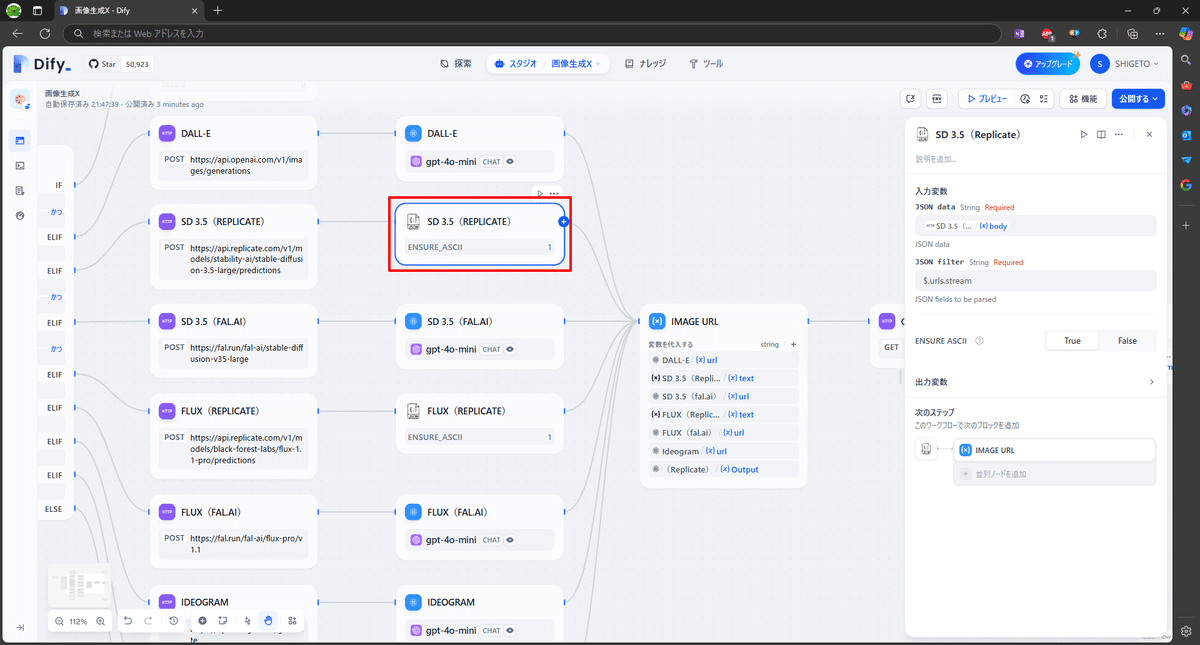This screenshot has width=1200, height=645.
Task: Open API access icon in left sidebar
Action: coord(20,165)
